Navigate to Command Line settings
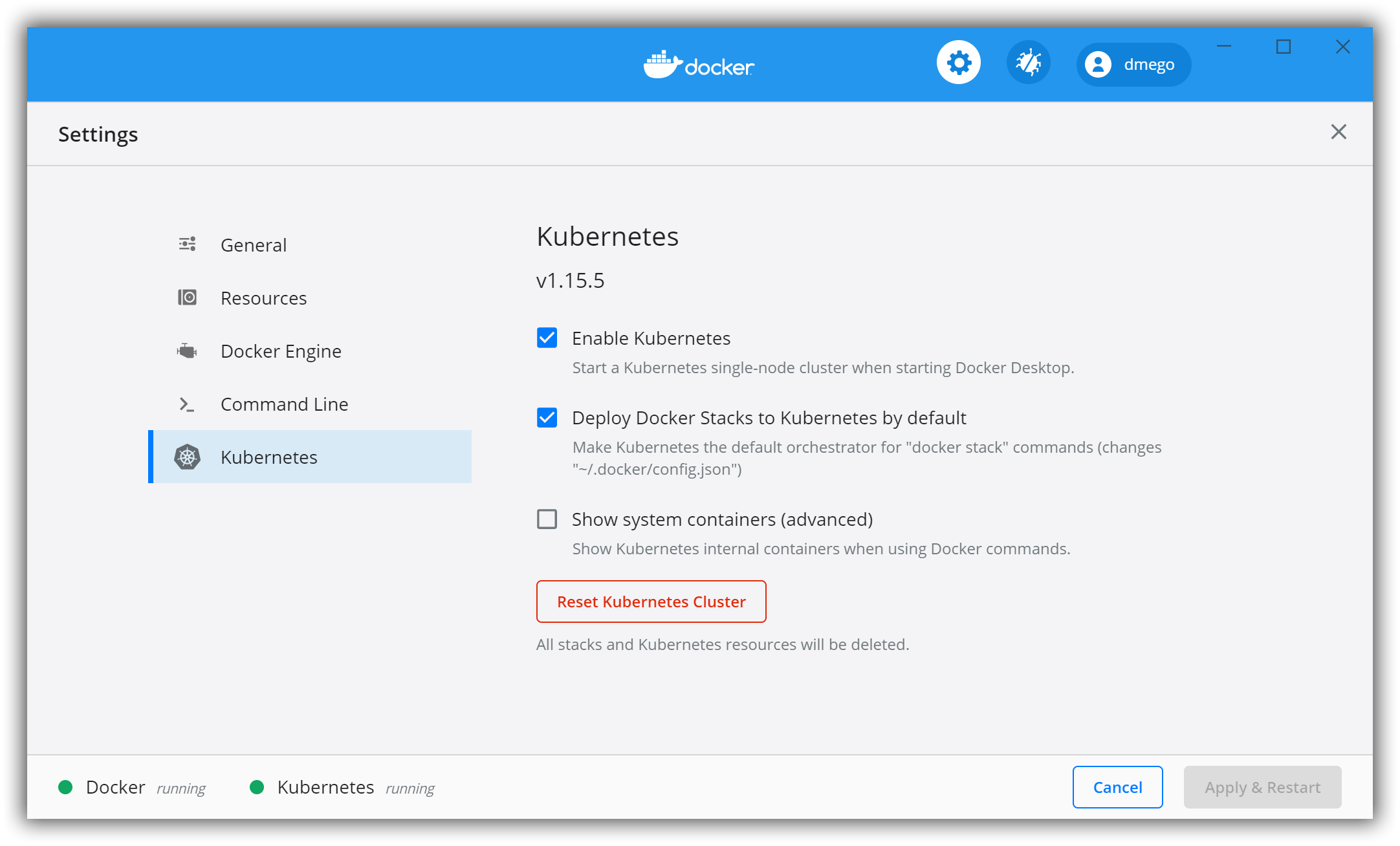This screenshot has width=1400, height=846. click(x=285, y=404)
